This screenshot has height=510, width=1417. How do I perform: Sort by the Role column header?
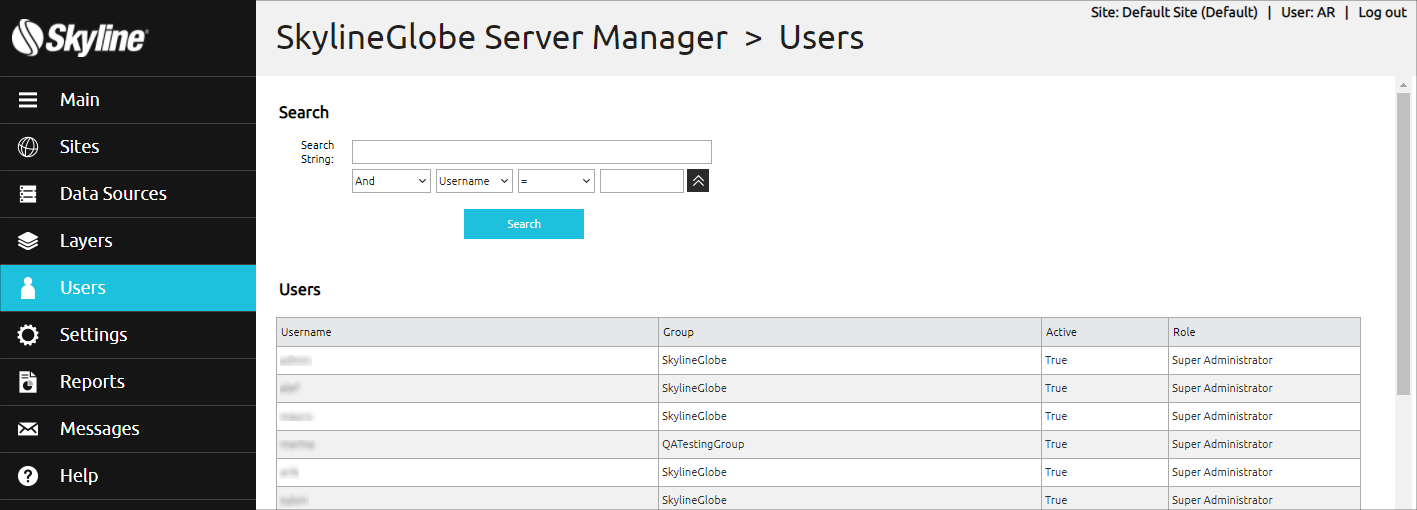[x=1264, y=332]
